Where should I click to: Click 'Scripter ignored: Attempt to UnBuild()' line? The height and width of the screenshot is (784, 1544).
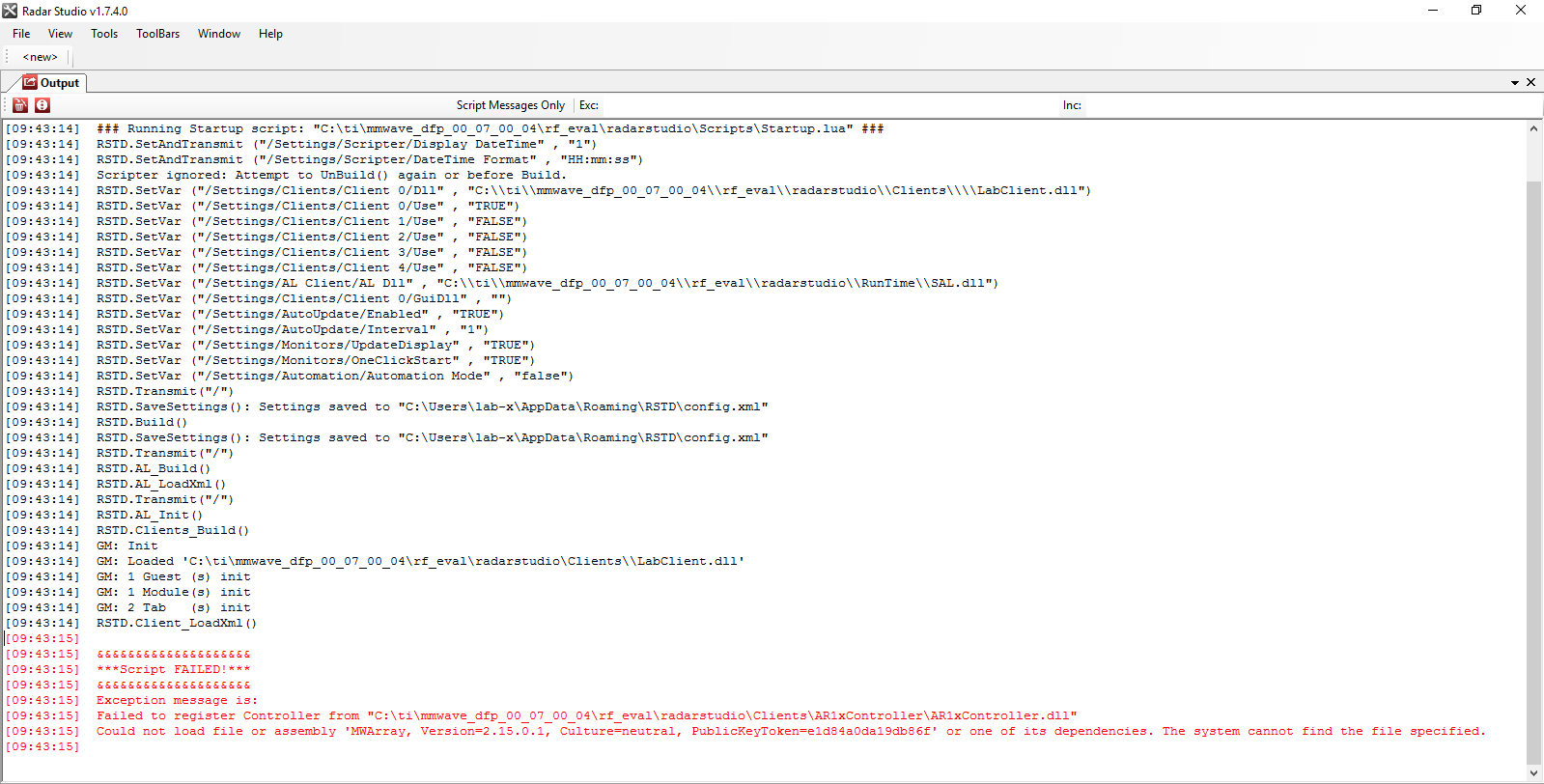[x=331, y=175]
